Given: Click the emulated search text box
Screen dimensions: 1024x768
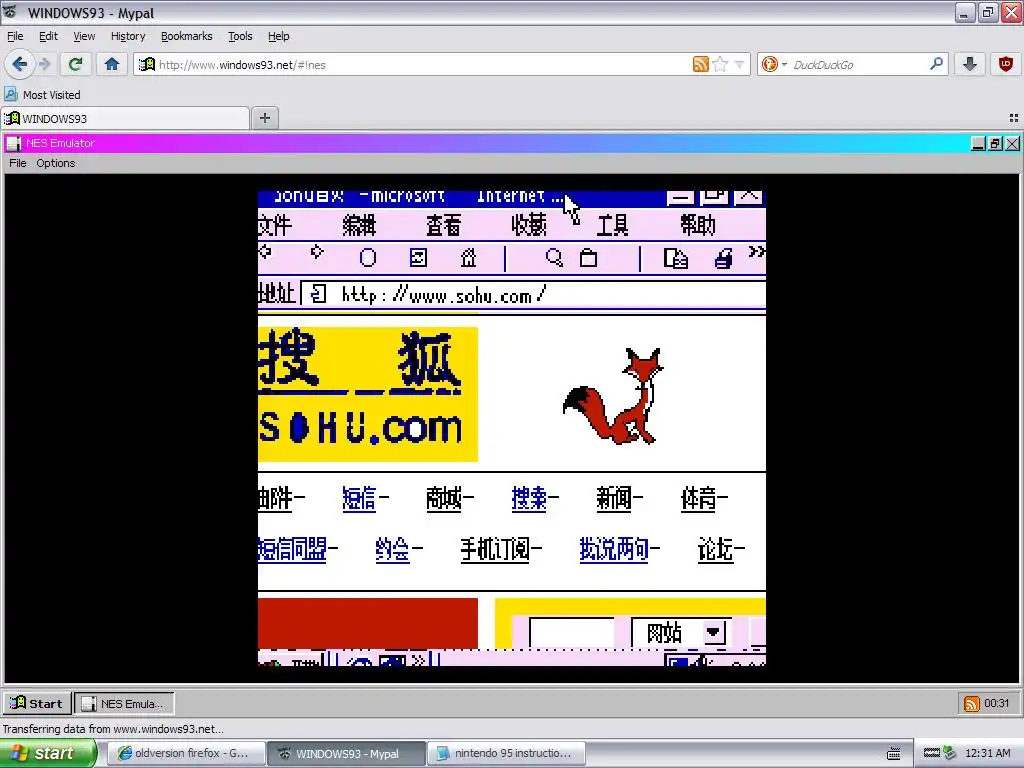Looking at the screenshot, I should click(x=571, y=633).
